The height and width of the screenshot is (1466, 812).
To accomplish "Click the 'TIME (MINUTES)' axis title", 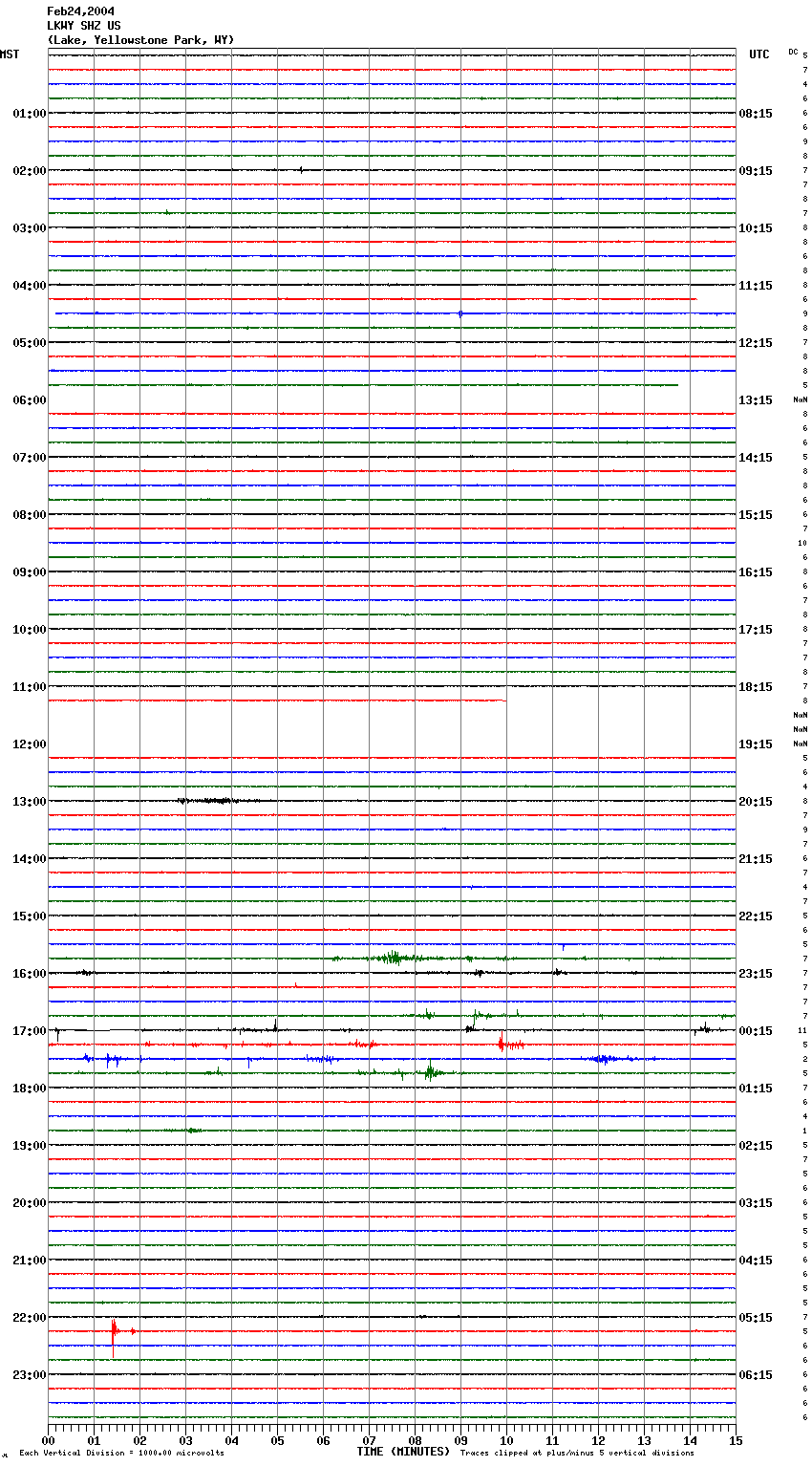I will click(403, 1452).
